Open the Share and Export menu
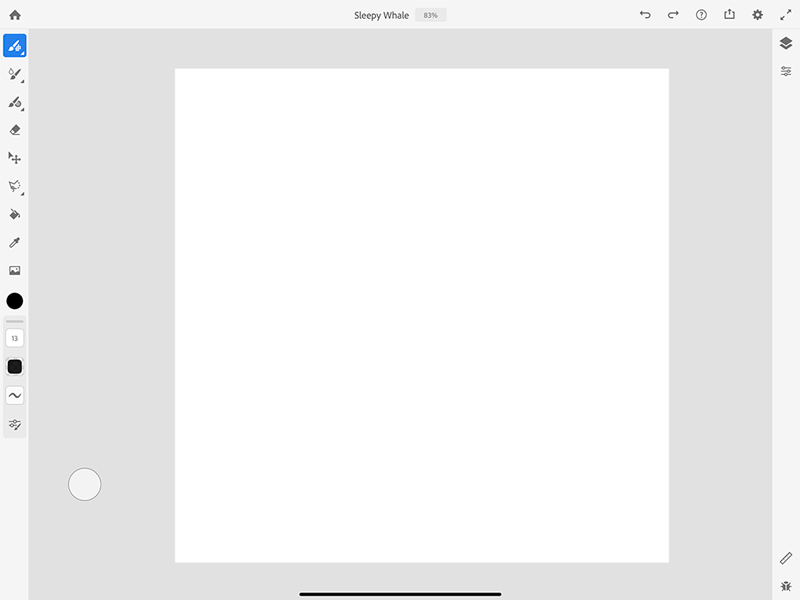Screen dimensions: 800x600 point(729,15)
